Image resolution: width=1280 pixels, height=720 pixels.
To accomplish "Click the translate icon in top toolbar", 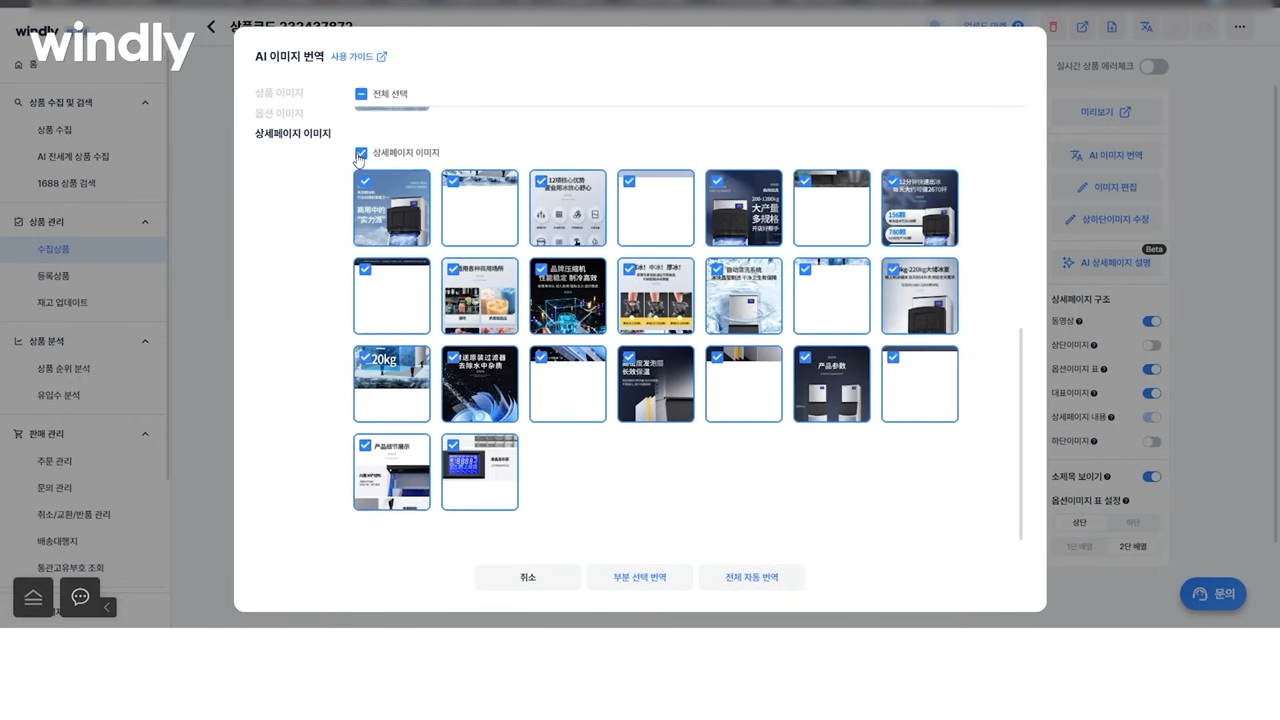I will tap(1147, 27).
